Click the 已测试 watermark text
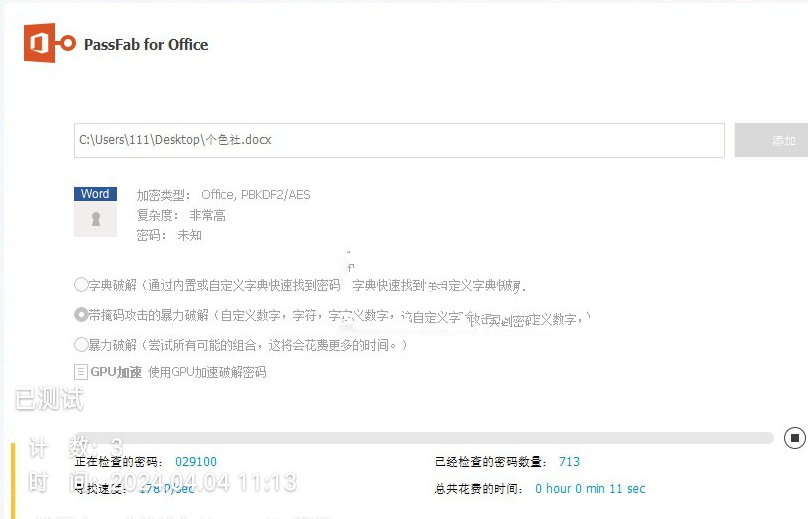 click(49, 399)
